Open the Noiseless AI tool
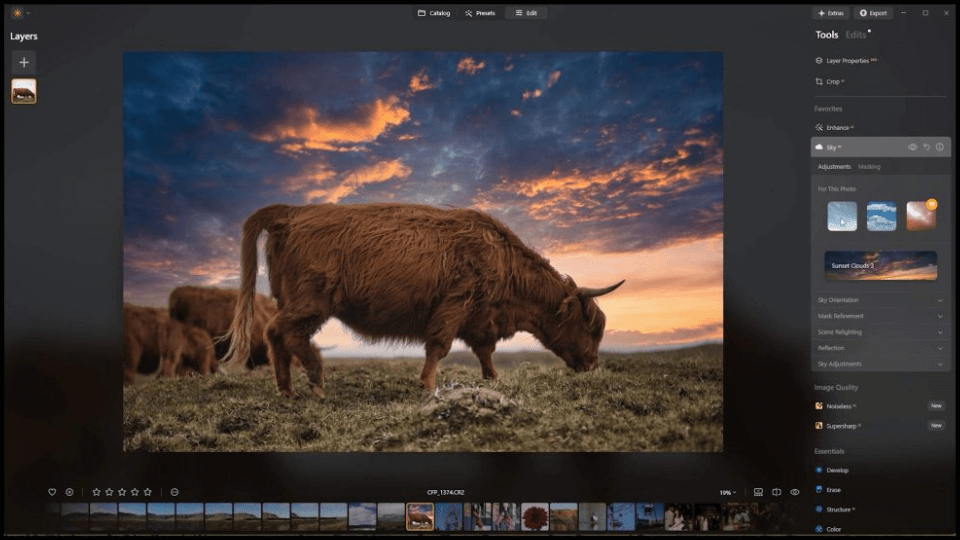 pos(836,406)
